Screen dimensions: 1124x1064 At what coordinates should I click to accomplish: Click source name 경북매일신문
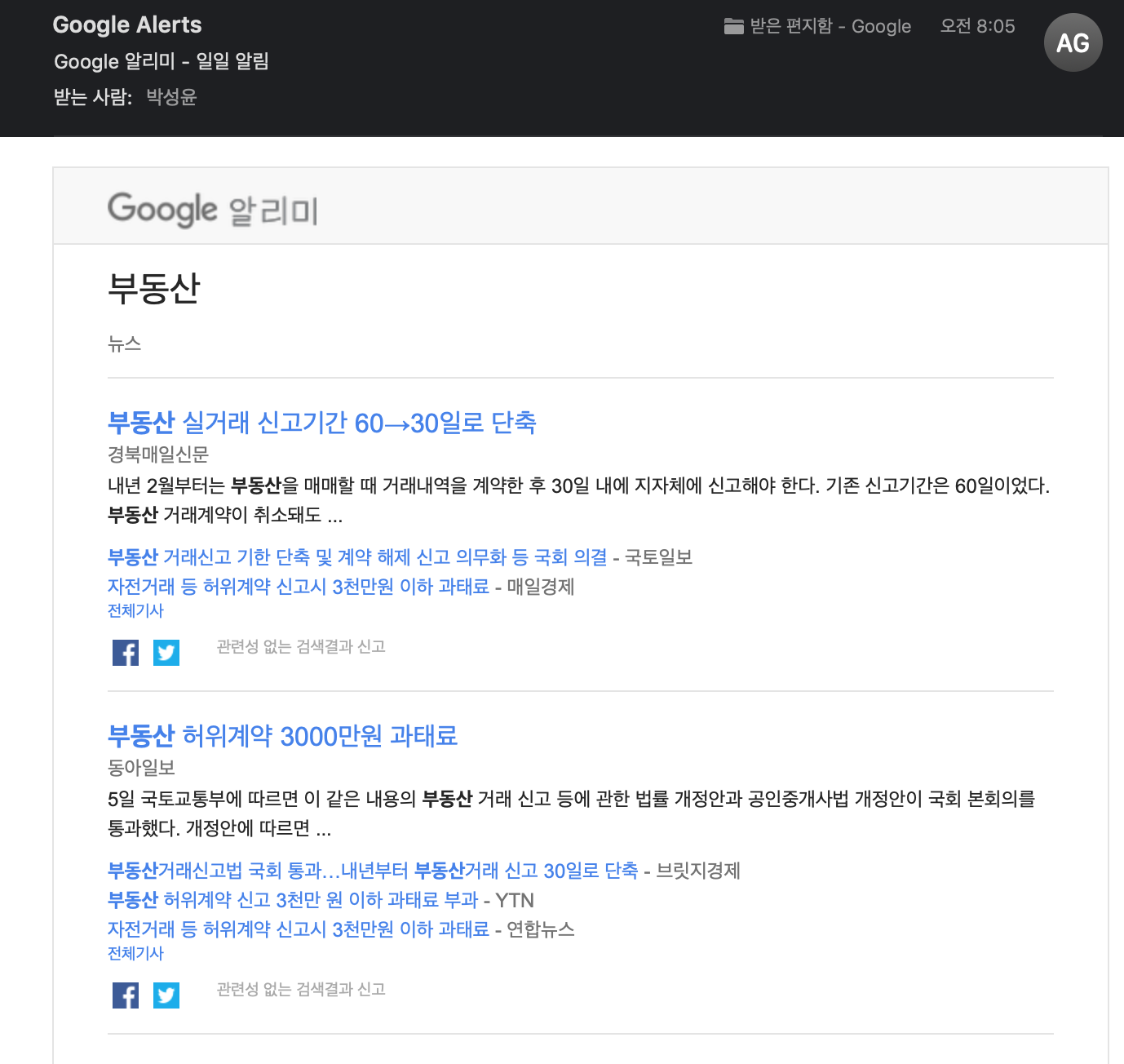(158, 454)
